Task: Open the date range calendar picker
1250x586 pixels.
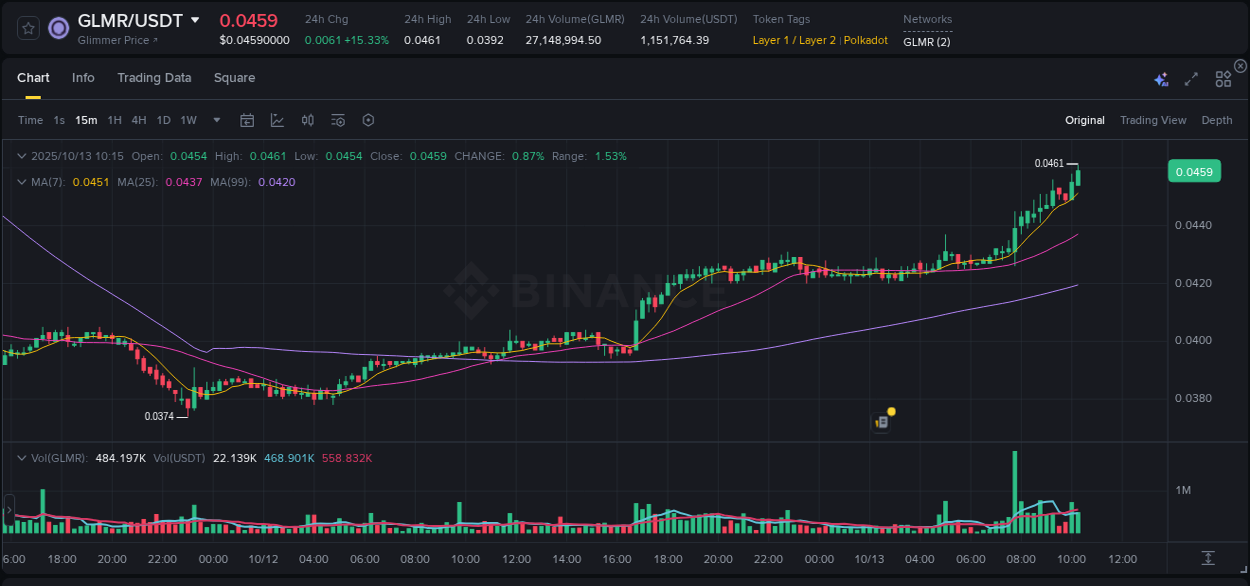Action: [247, 119]
